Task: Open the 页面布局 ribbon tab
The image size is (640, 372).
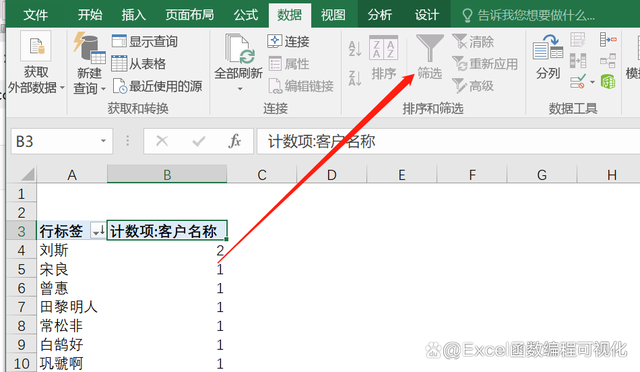Action: [x=189, y=15]
